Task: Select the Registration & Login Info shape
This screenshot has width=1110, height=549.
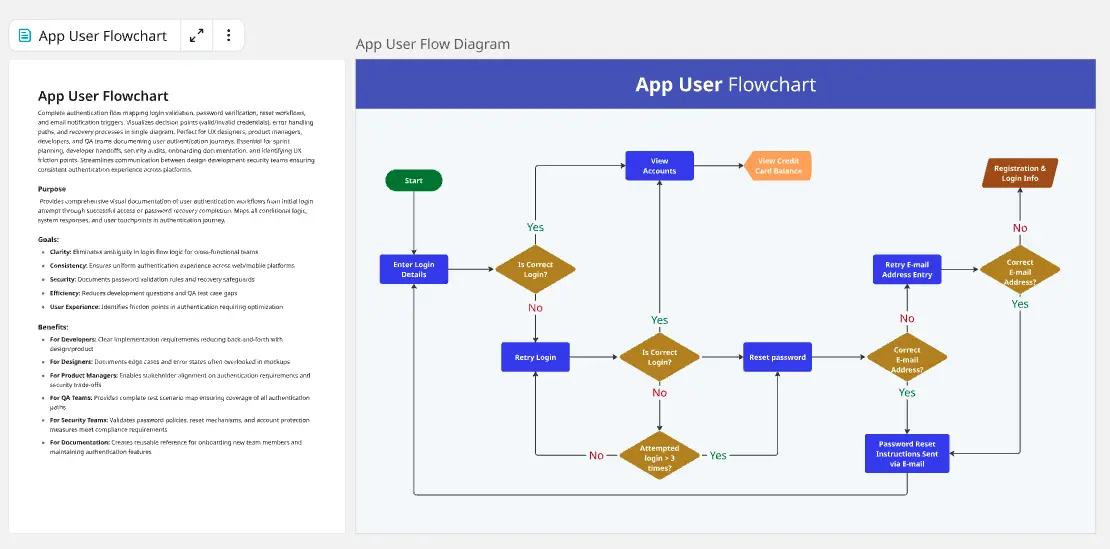Action: click(x=1018, y=174)
